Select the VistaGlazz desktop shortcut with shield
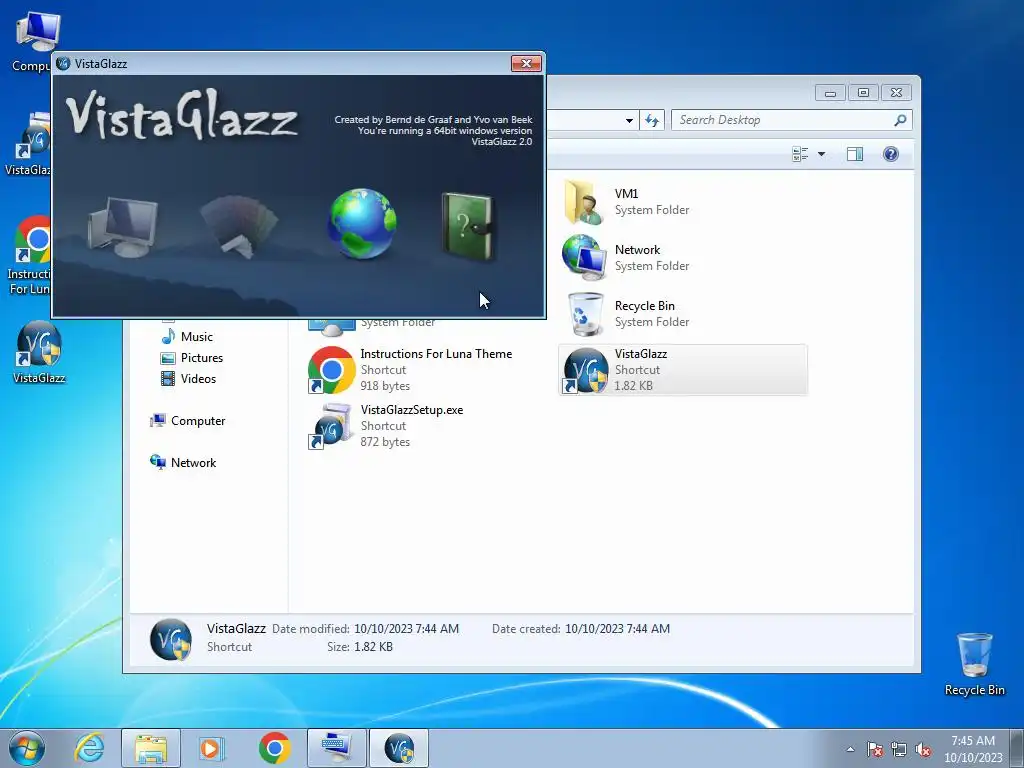The height and width of the screenshot is (768, 1024). (x=39, y=352)
